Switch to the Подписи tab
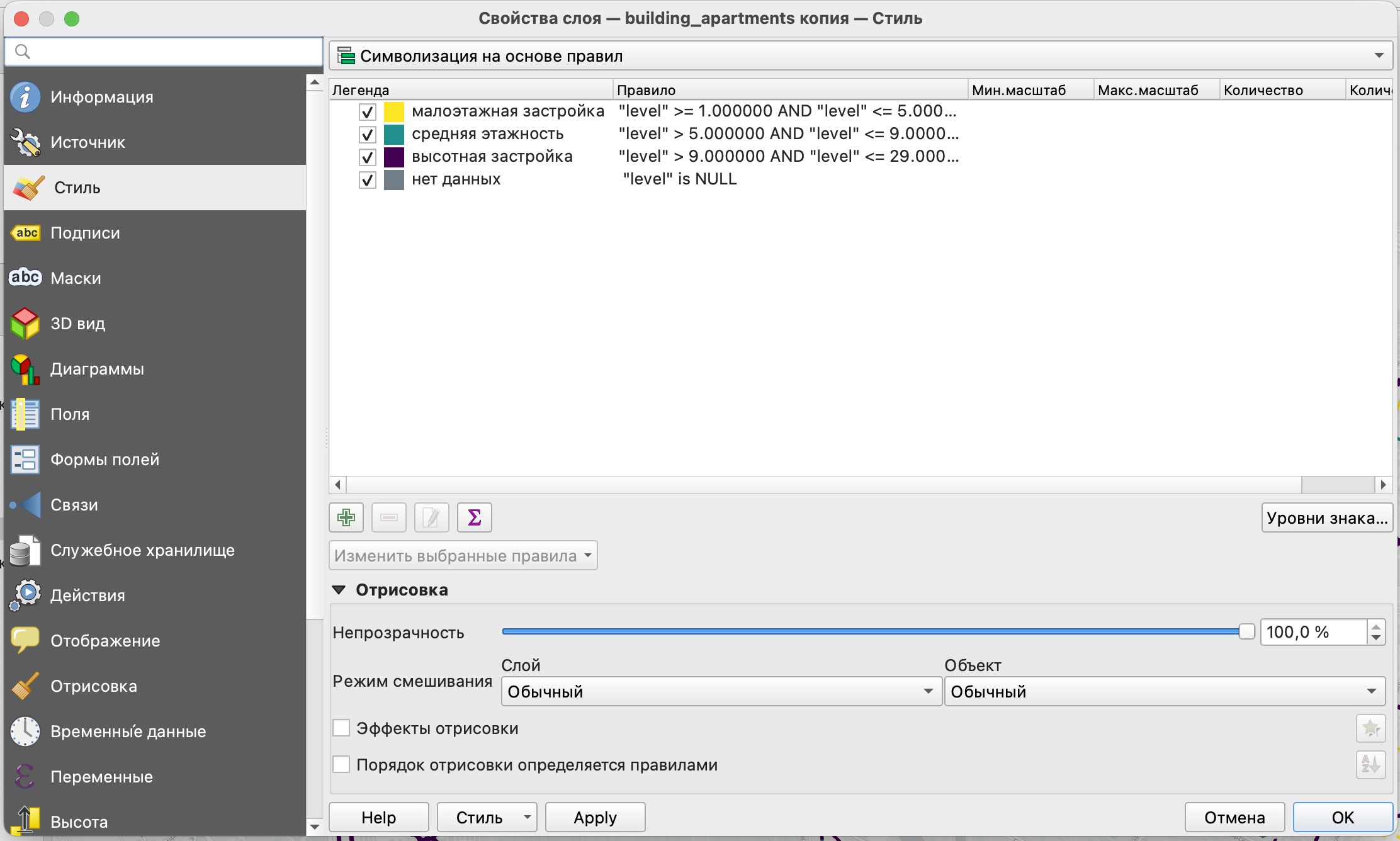The width and height of the screenshot is (1400, 841). [85, 233]
